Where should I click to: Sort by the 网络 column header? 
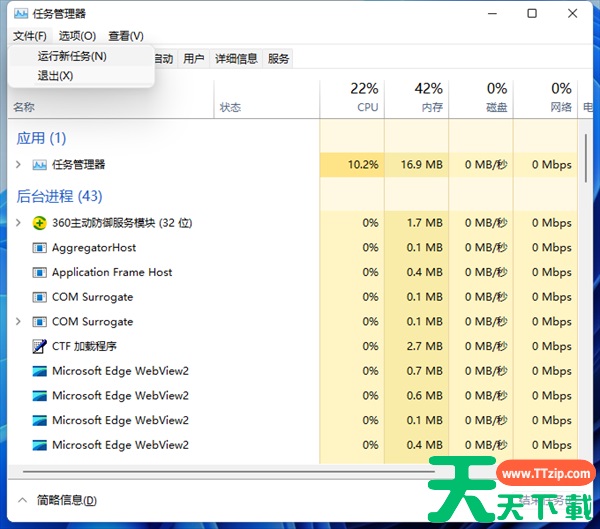click(x=545, y=98)
